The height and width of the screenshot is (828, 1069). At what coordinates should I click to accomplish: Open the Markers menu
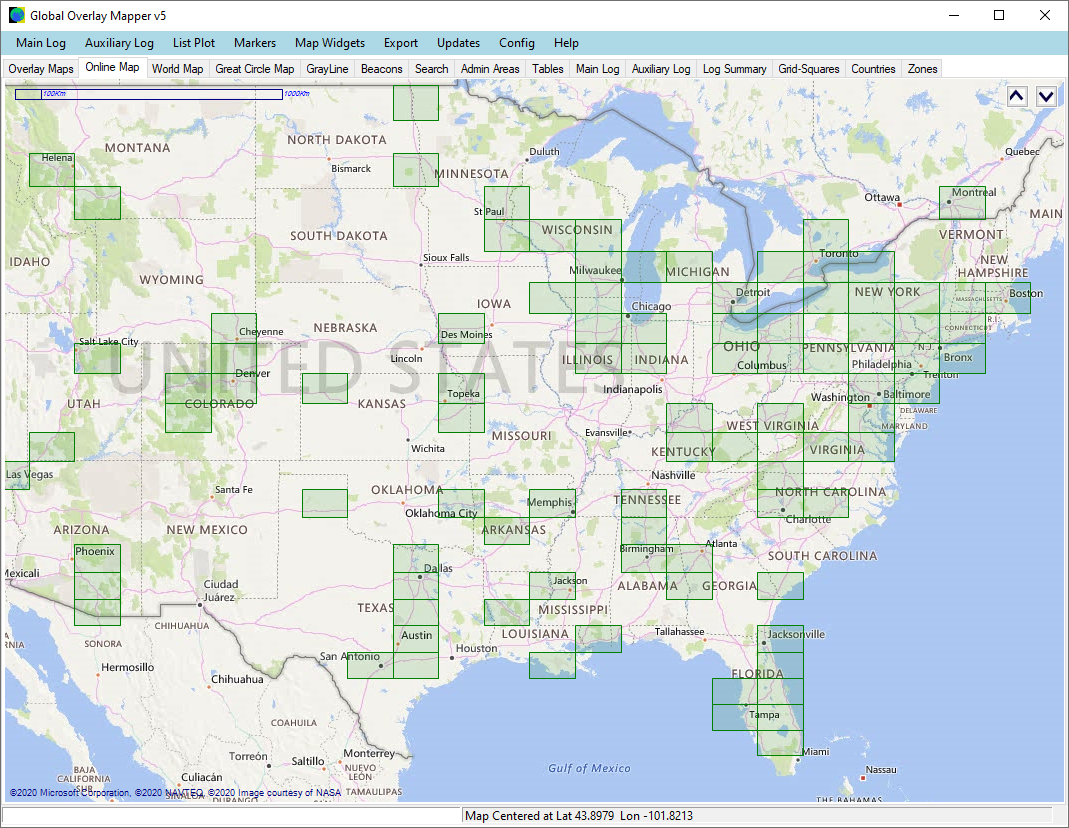tap(255, 43)
